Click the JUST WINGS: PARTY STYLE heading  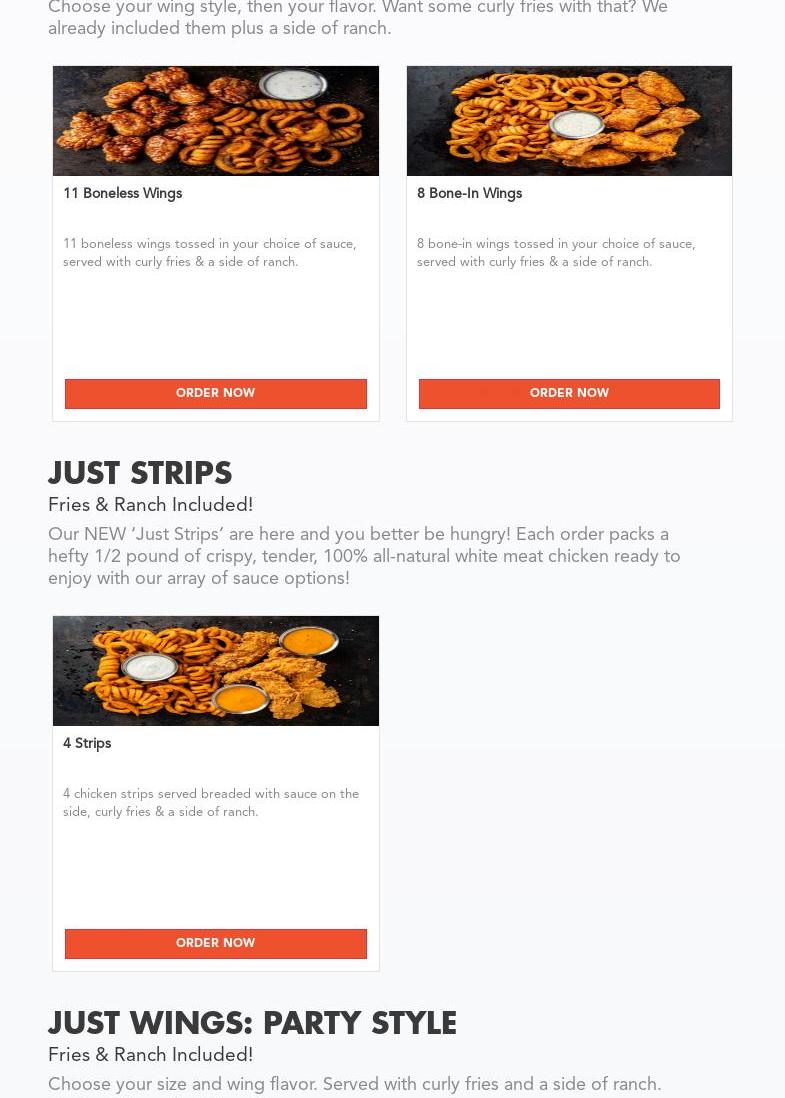[x=252, y=1023]
